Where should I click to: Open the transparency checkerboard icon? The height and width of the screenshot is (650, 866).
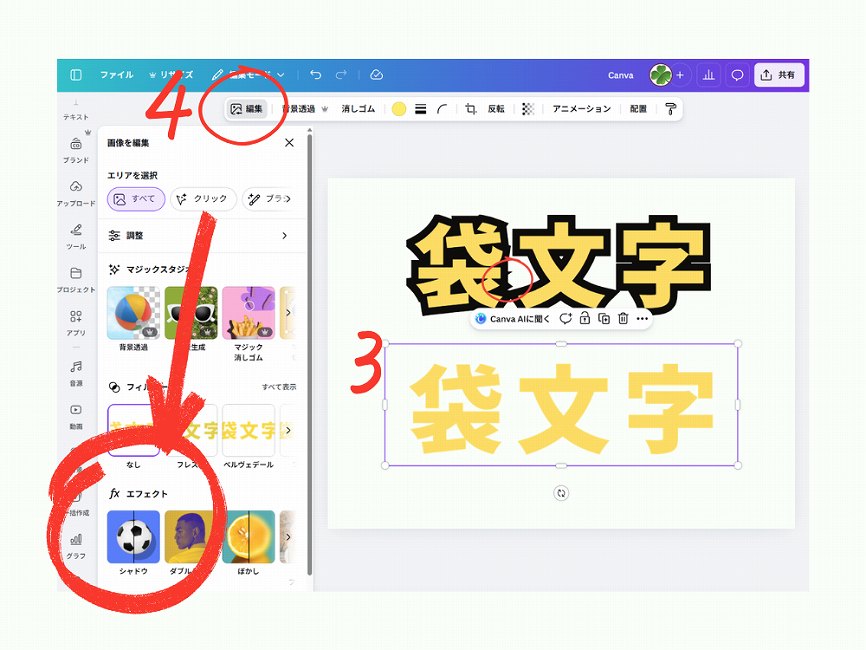point(528,109)
